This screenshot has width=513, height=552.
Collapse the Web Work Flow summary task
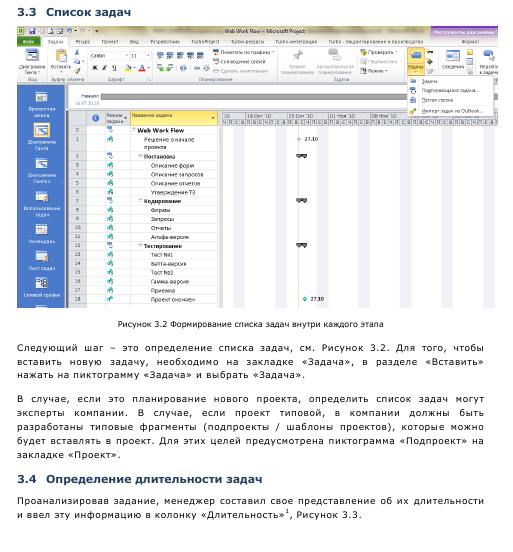134,130
